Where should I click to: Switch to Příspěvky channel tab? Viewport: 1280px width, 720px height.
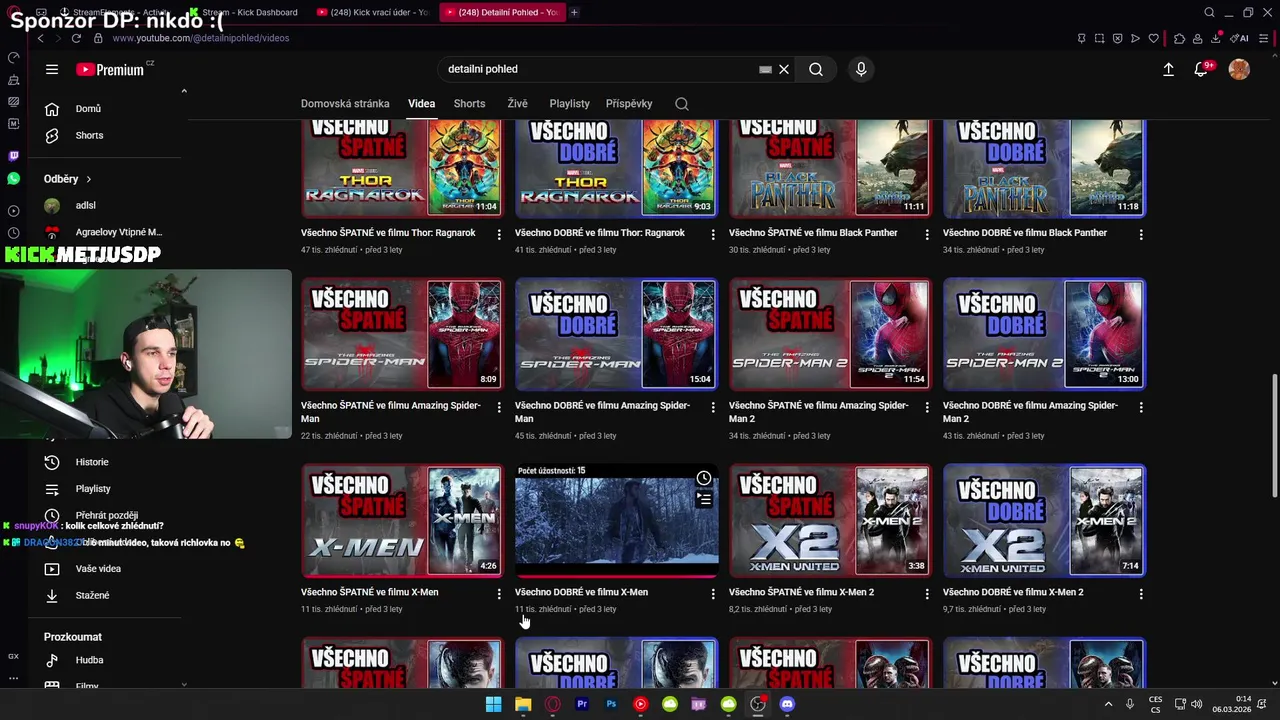[629, 104]
